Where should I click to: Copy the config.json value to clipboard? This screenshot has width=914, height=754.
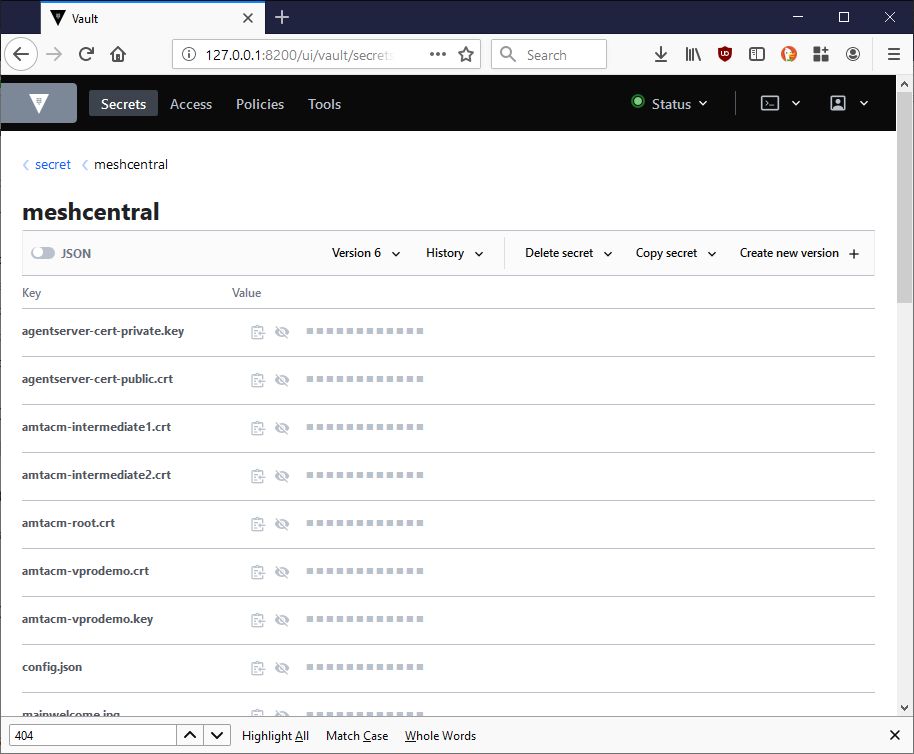point(258,667)
